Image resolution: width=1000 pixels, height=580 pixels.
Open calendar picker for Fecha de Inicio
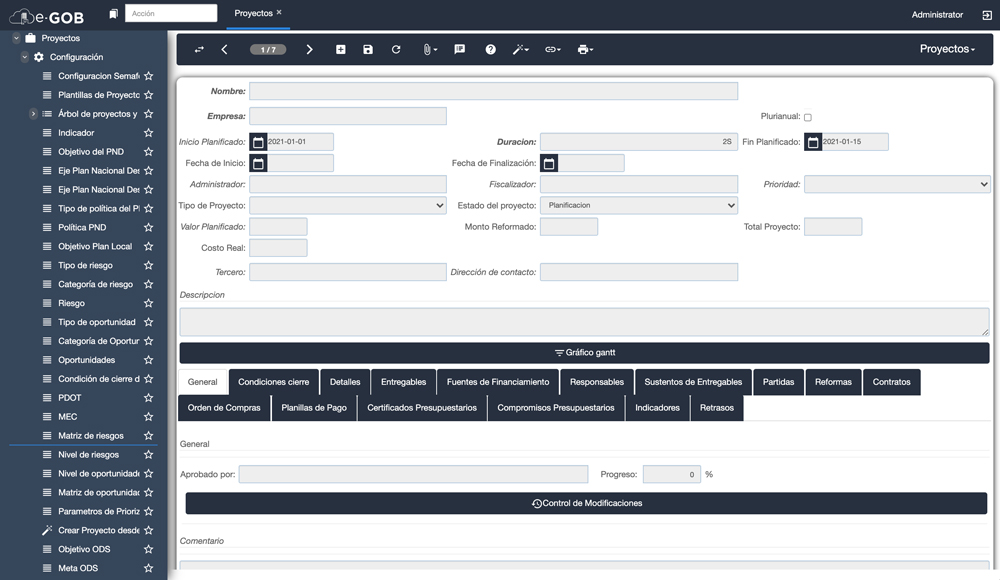click(258, 163)
